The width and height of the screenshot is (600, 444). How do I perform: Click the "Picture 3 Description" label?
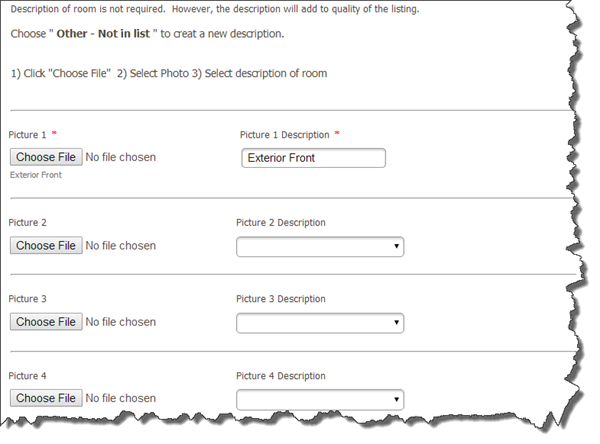click(280, 299)
